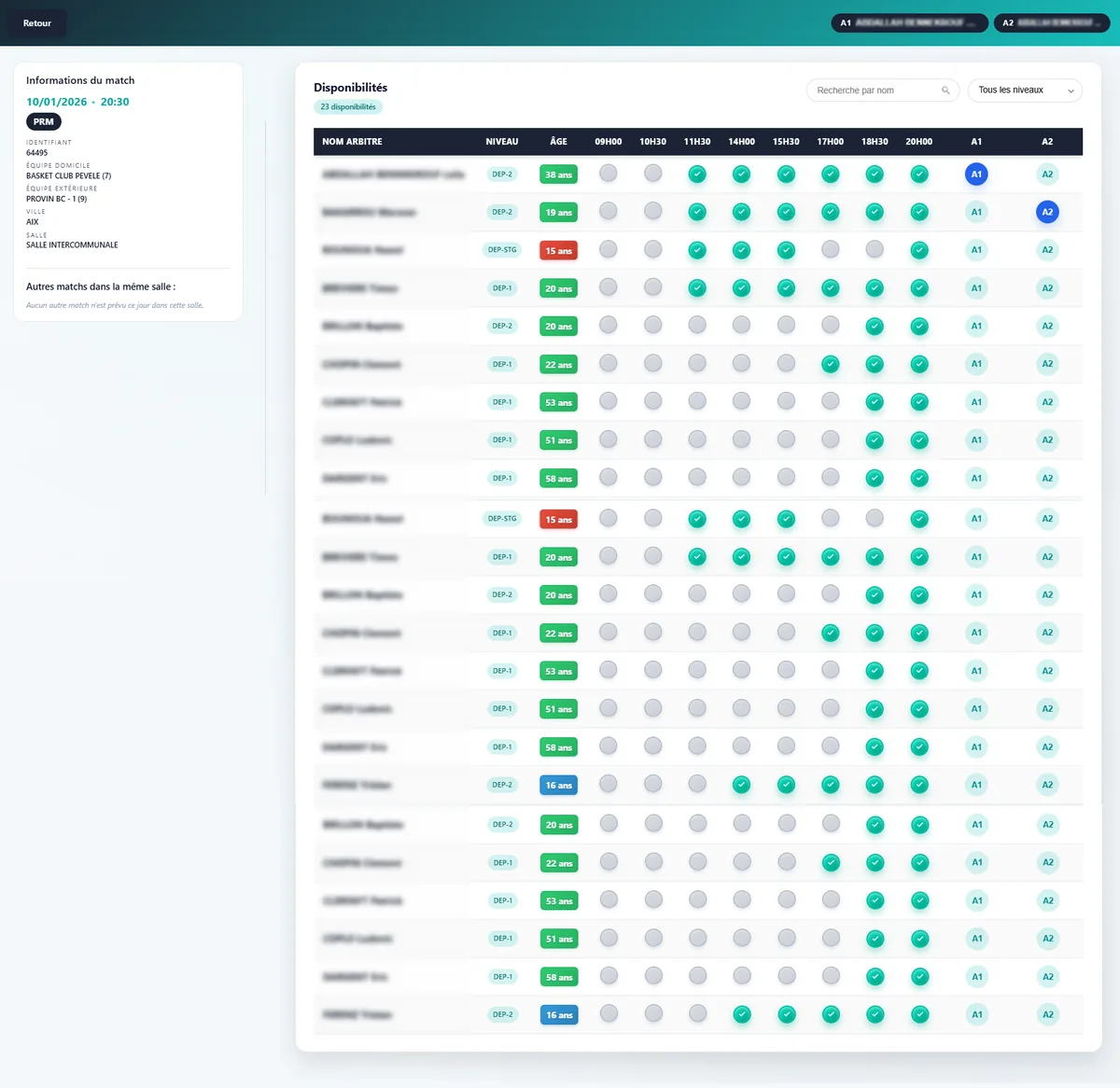This screenshot has height=1088, width=1120.
Task: Click the match date 10/01/2026 · 20:30
Action: click(77, 102)
